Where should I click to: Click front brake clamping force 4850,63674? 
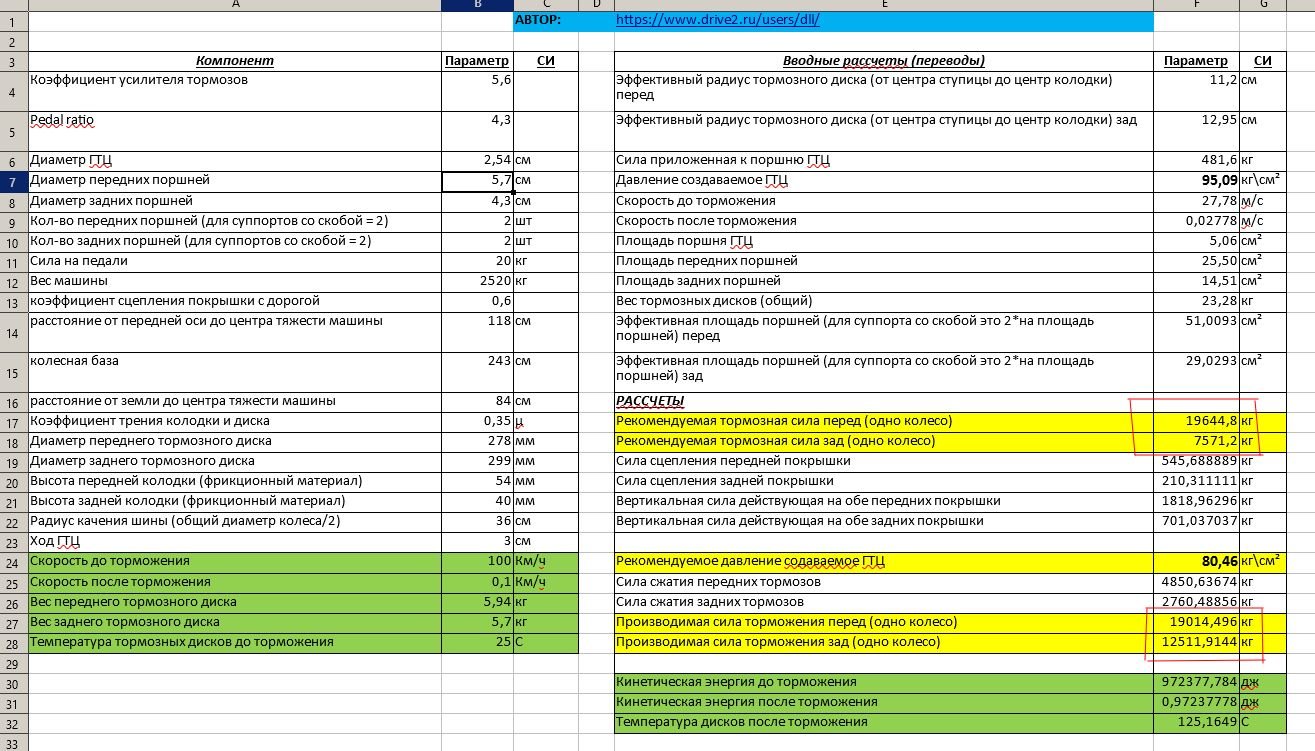point(1196,582)
